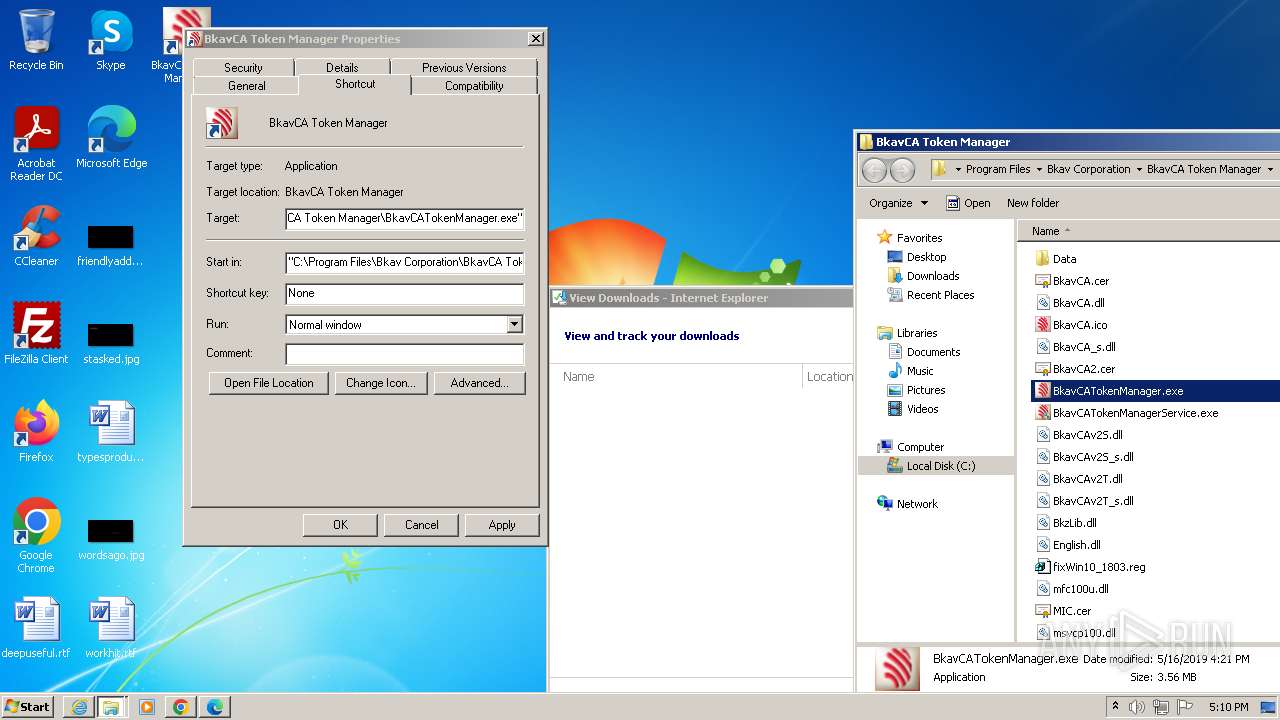Expand the BkavCA Token Manager breadcrumb arrow
The width and height of the screenshot is (1280, 720).
(x=1270, y=170)
